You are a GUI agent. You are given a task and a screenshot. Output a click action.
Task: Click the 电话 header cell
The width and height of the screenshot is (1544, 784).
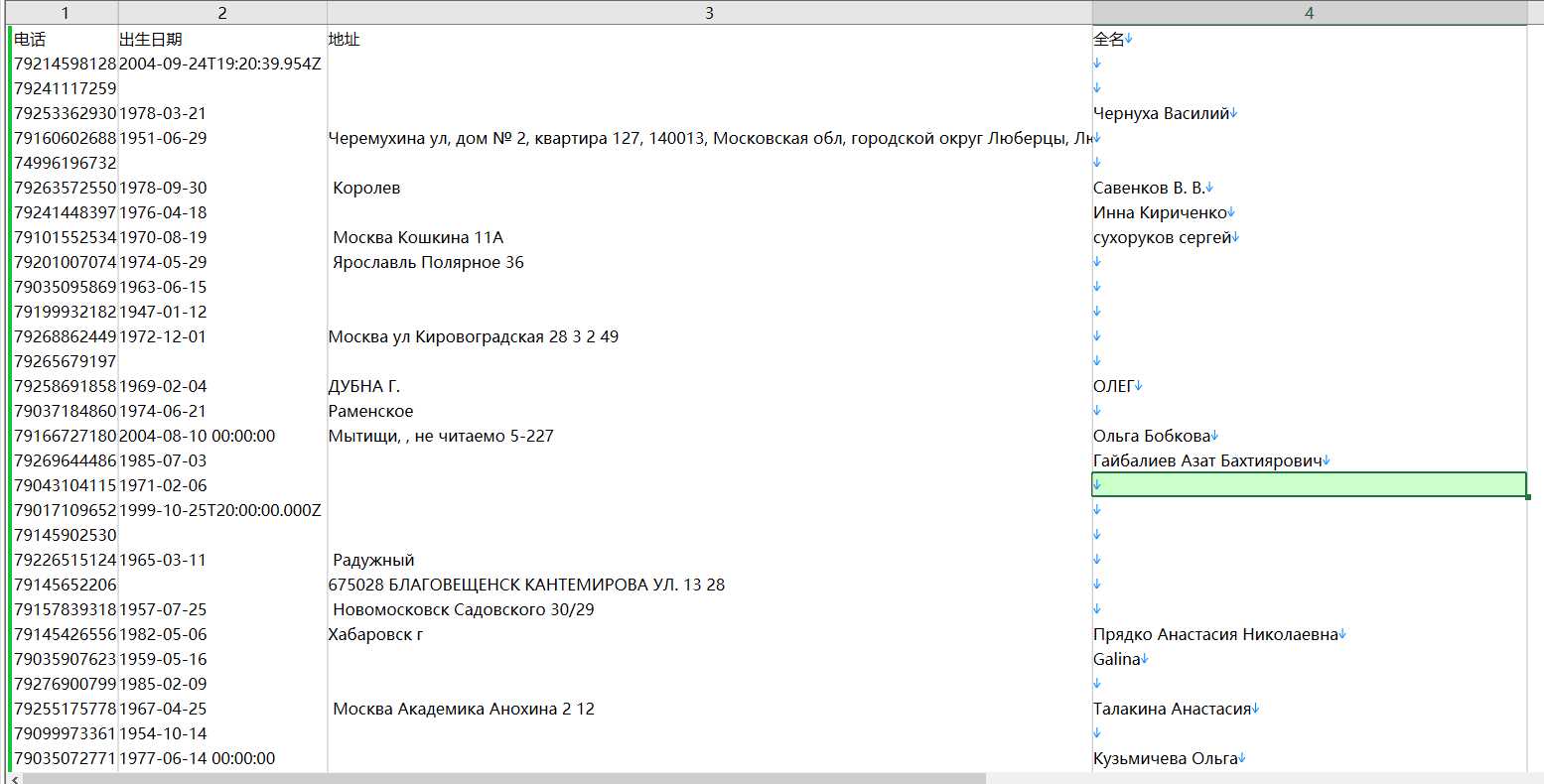pos(66,39)
